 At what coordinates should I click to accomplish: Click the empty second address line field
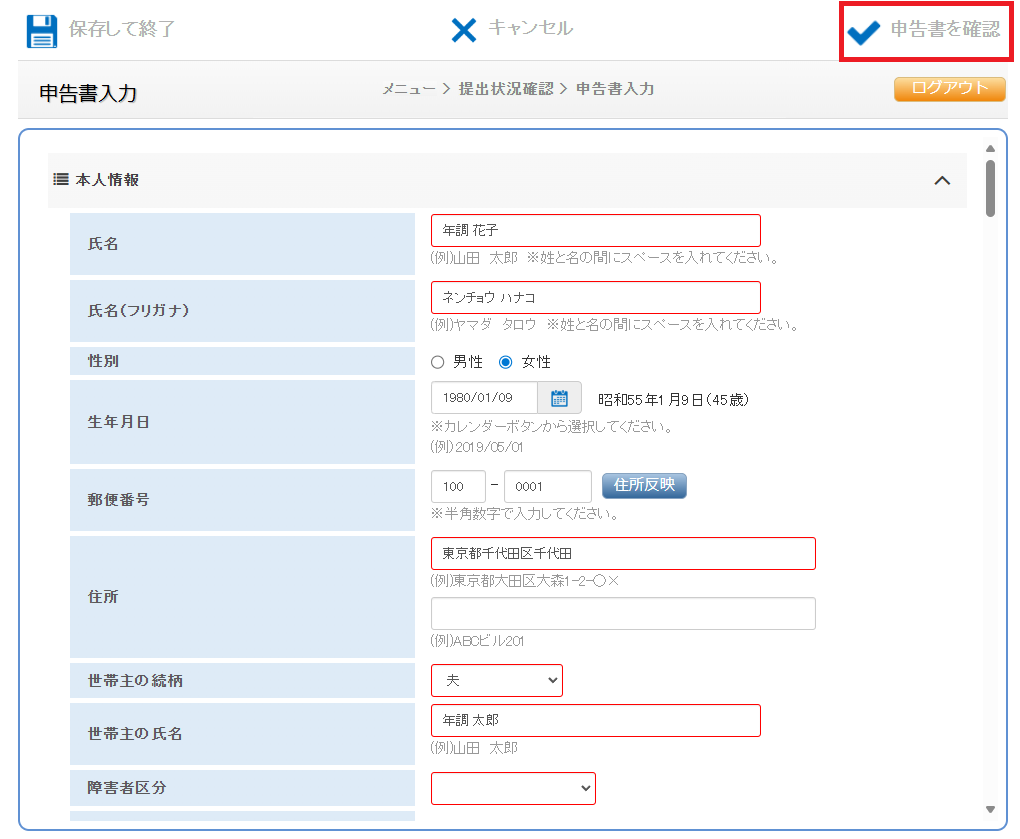pos(622,614)
